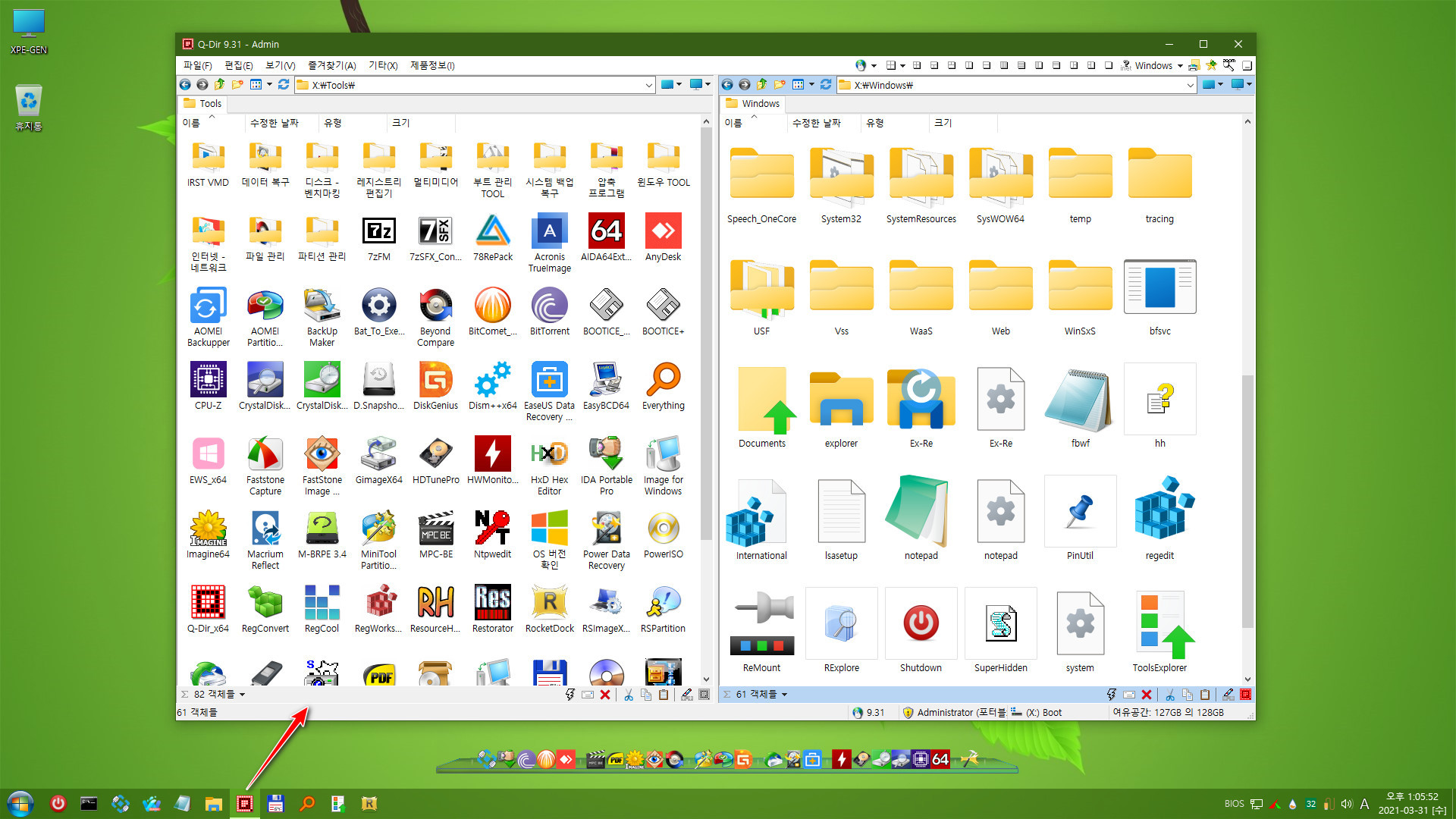
Task: Expand monitor icon dropdown in Tools pane
Action: click(708, 85)
